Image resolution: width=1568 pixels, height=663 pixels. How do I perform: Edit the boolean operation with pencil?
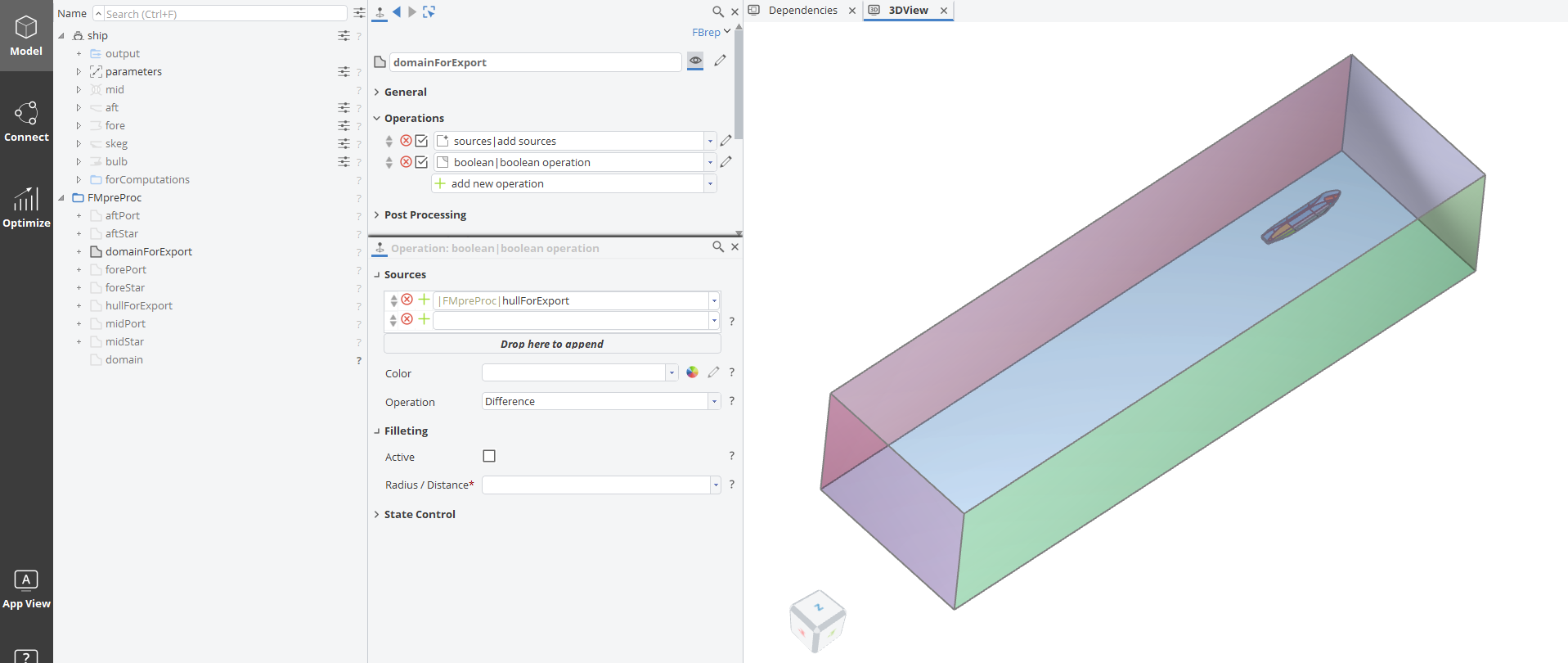coord(726,162)
